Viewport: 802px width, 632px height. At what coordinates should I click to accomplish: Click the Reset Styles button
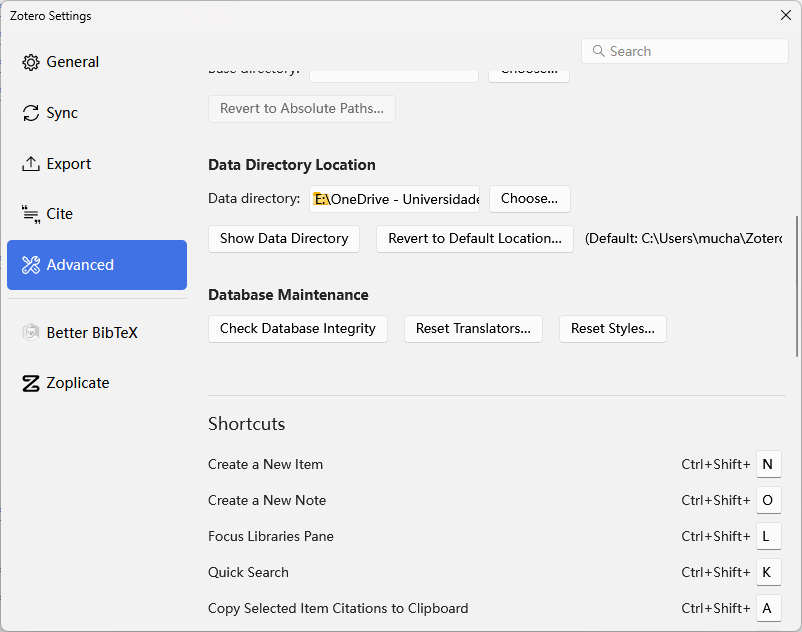coord(612,328)
